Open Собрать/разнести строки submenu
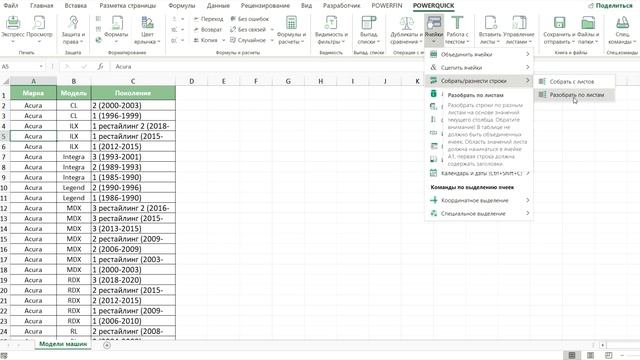This screenshot has height=360, width=640. pyautogui.click(x=479, y=81)
